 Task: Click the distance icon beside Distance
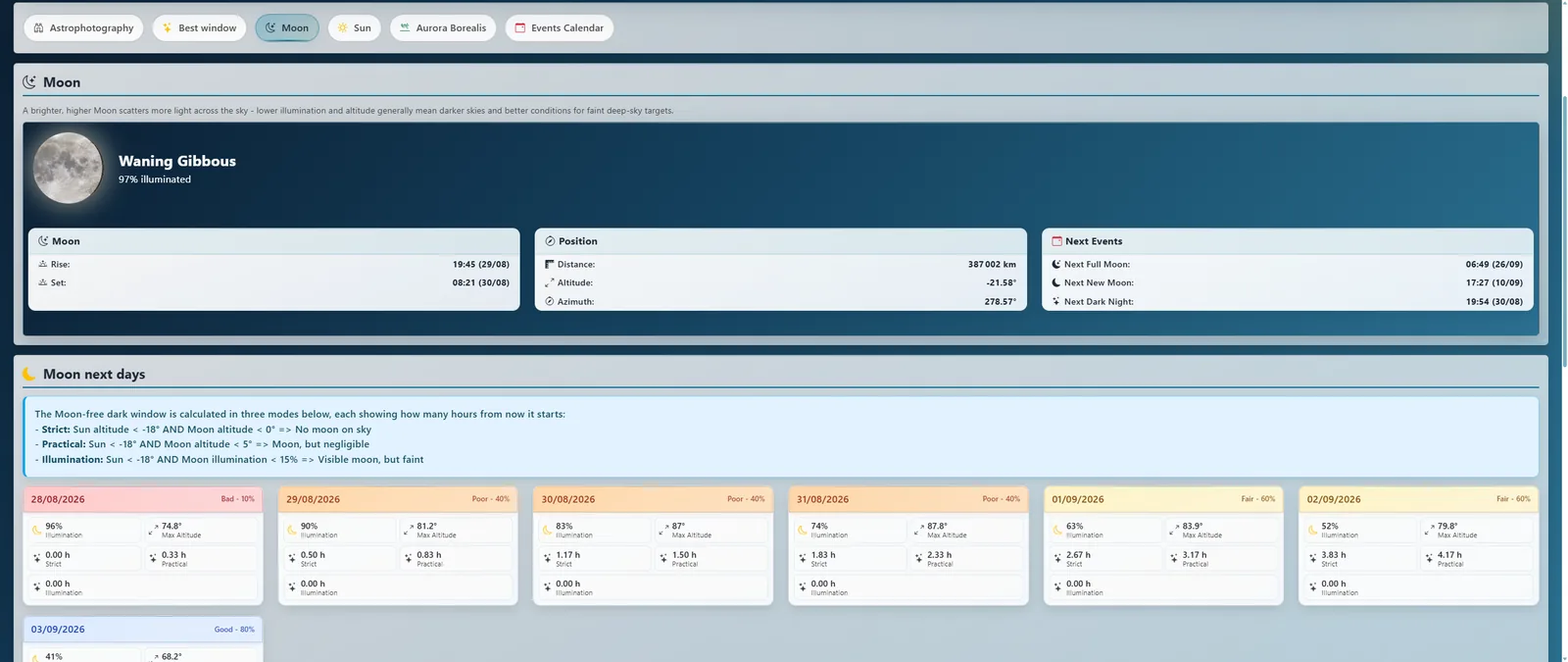tap(550, 264)
